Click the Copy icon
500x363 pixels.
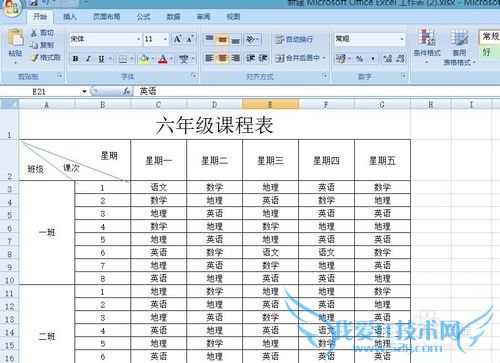click(x=34, y=45)
